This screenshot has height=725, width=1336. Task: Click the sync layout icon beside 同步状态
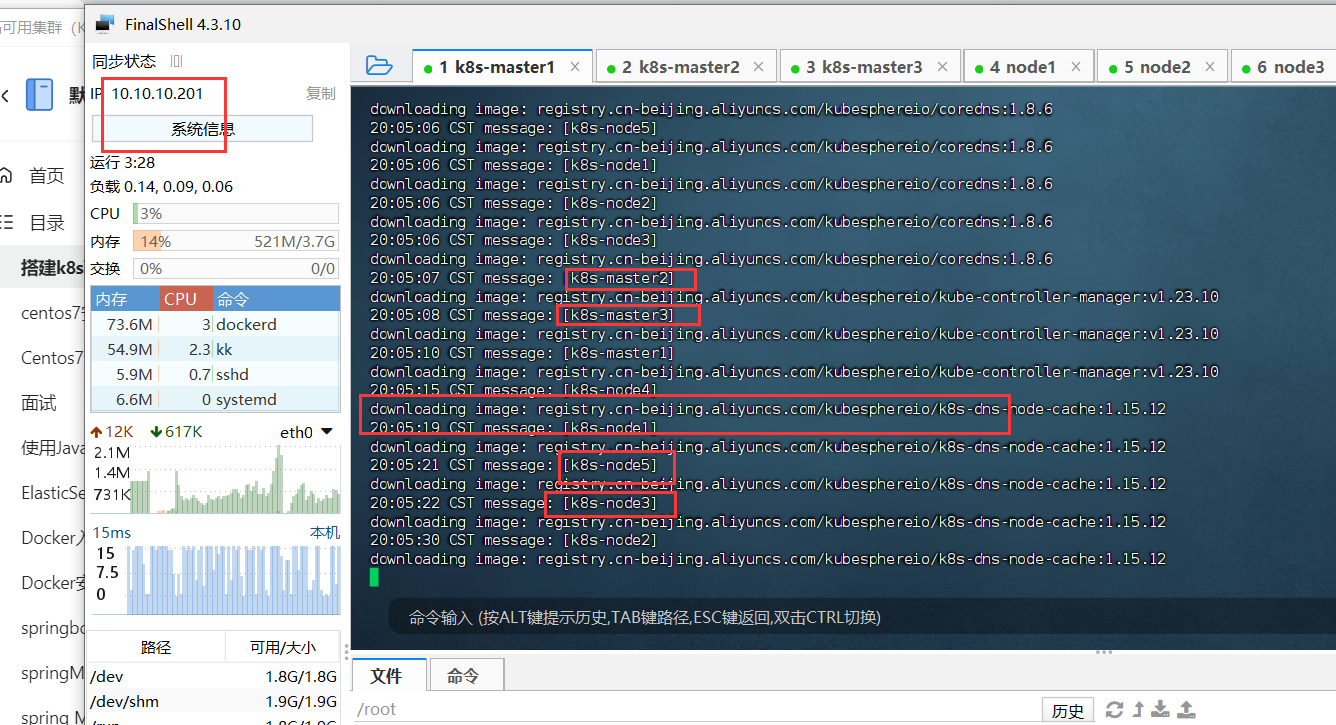point(176,60)
